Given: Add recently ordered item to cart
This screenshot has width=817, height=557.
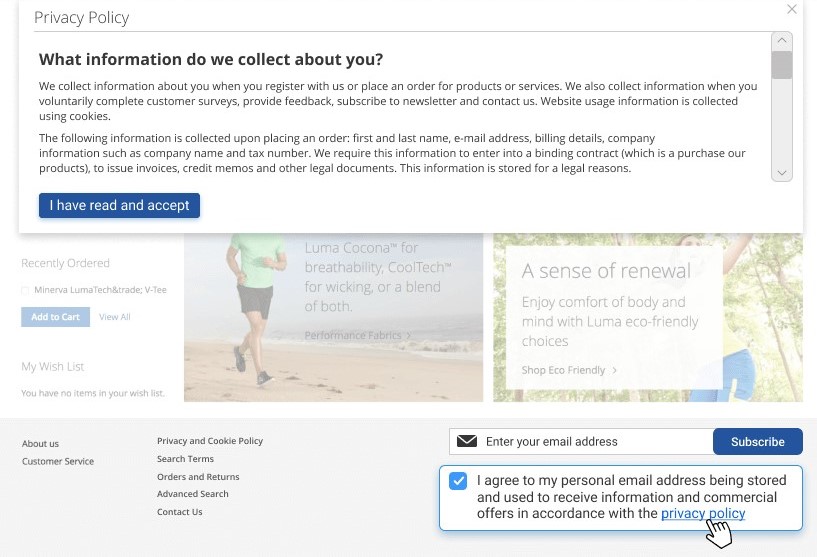Looking at the screenshot, I should (x=55, y=317).
